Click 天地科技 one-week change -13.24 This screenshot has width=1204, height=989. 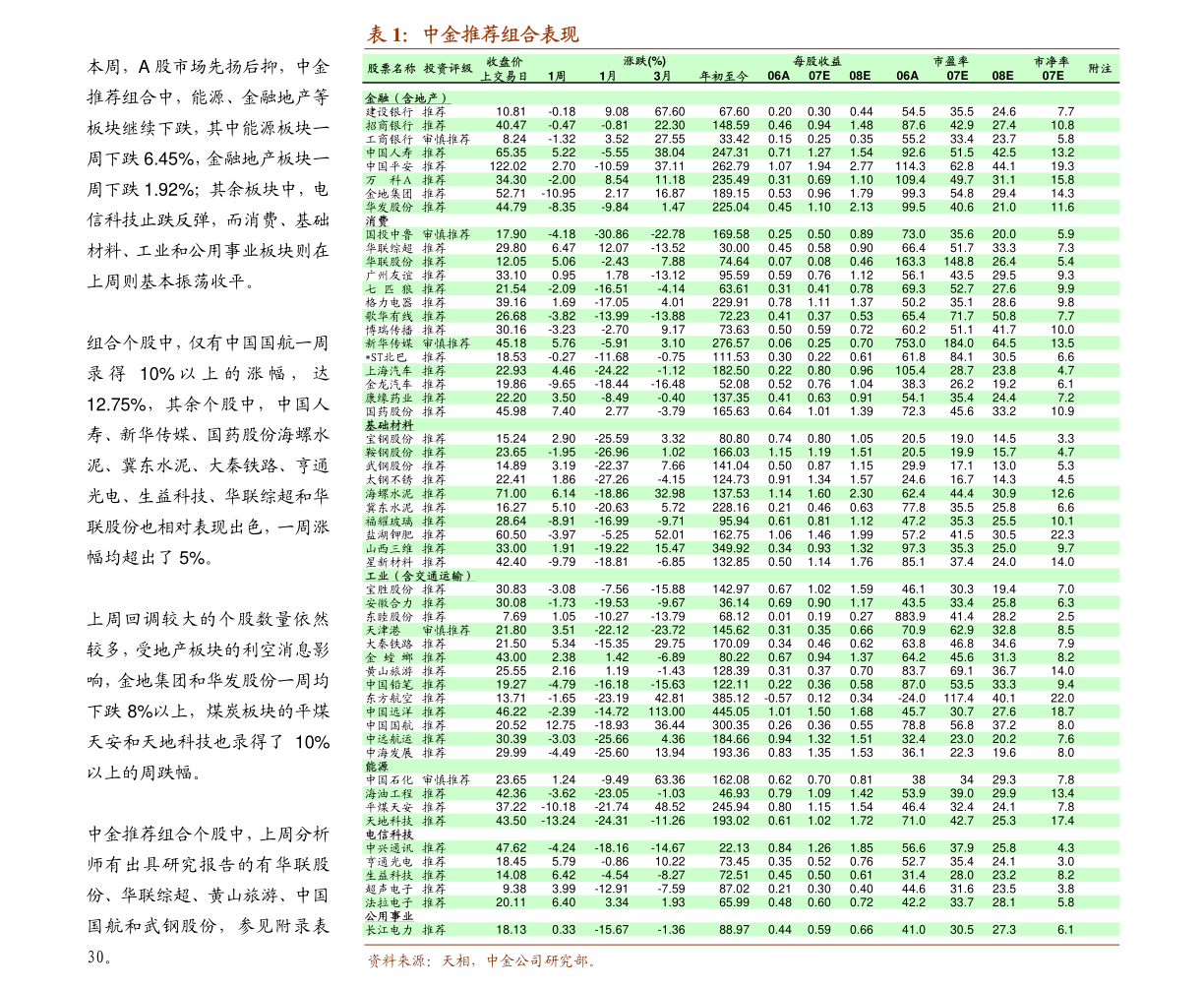(x=558, y=821)
